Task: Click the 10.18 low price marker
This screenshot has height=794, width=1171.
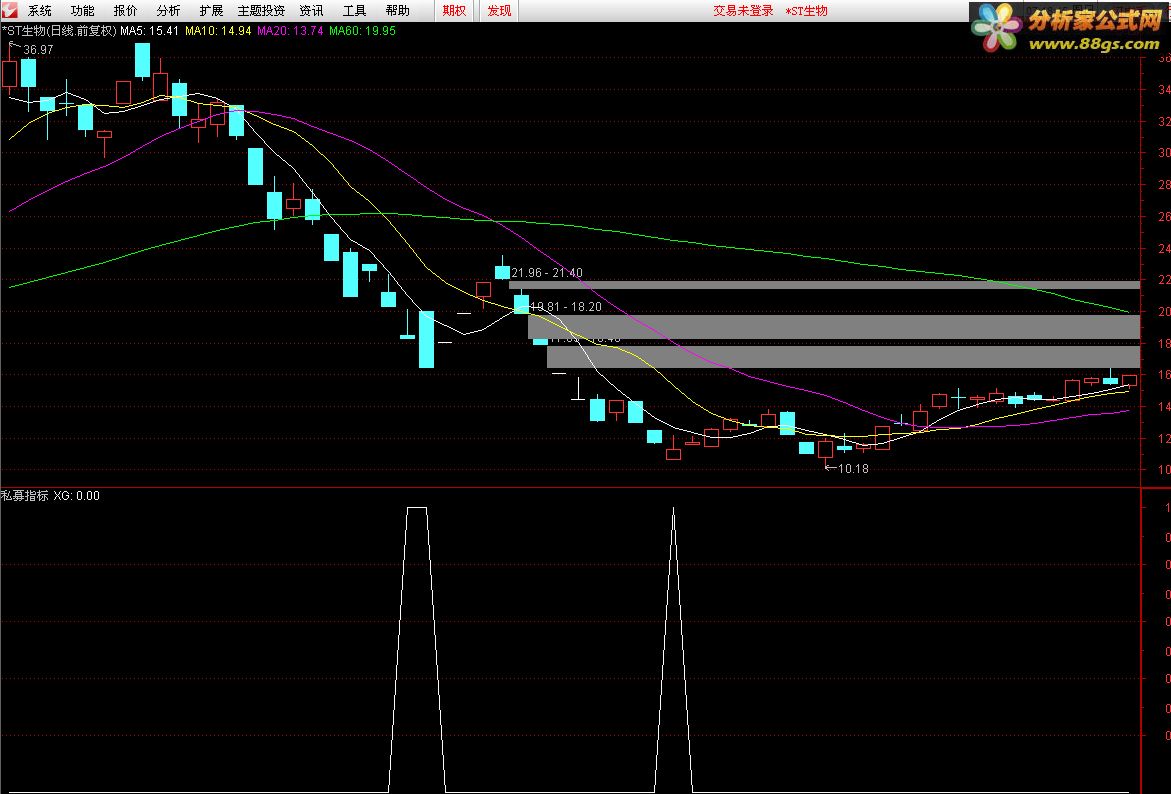Action: (854, 468)
